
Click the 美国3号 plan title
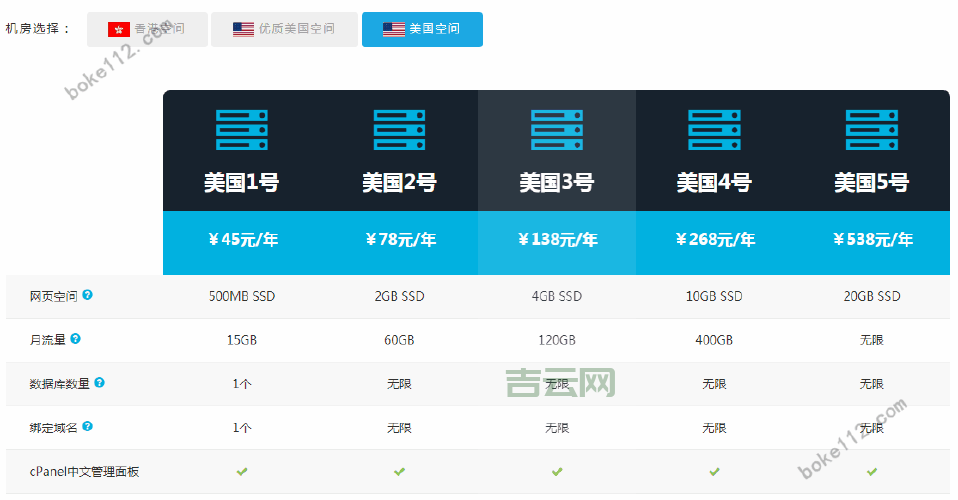[557, 183]
